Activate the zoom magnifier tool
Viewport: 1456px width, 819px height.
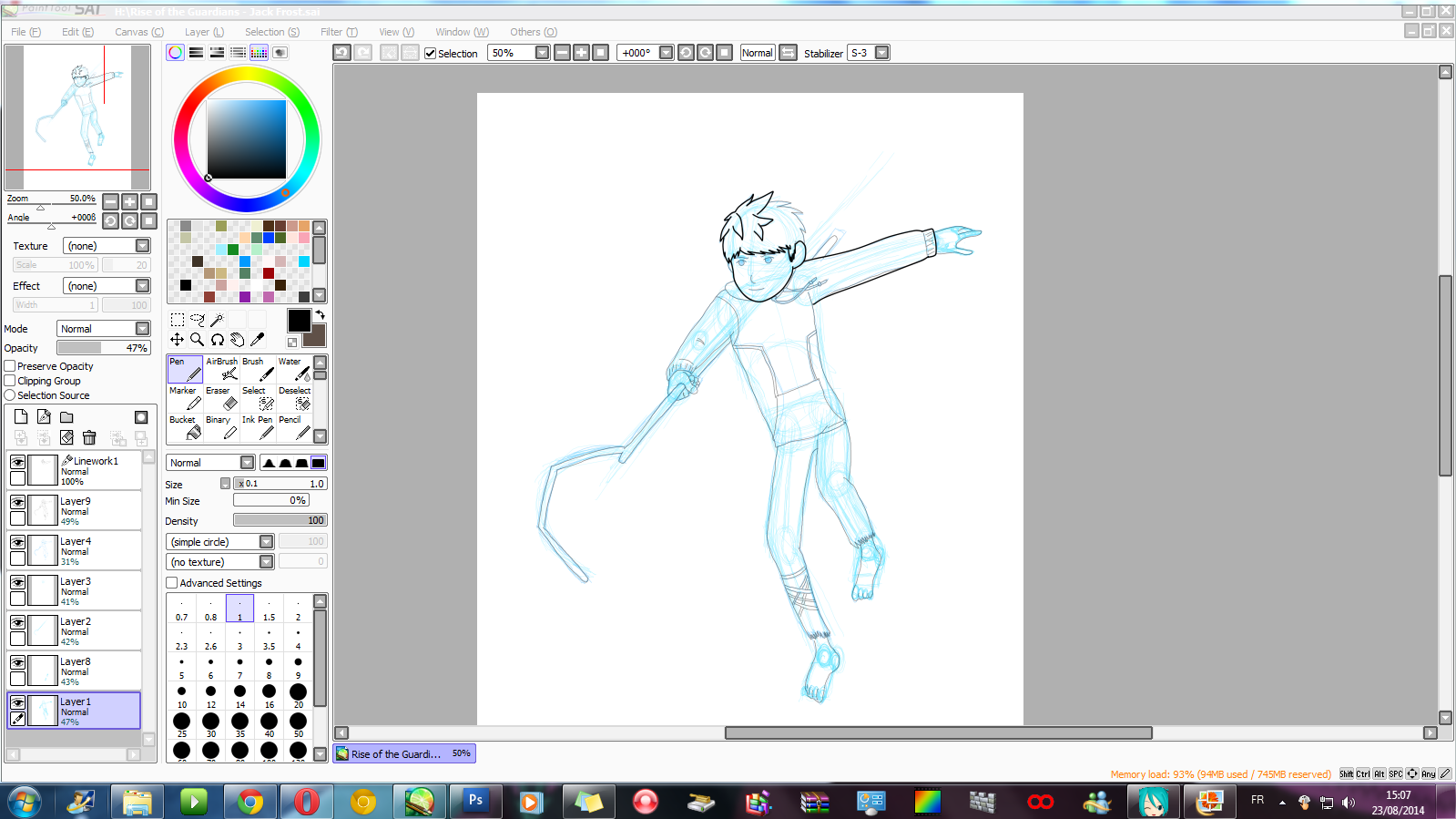pos(198,340)
